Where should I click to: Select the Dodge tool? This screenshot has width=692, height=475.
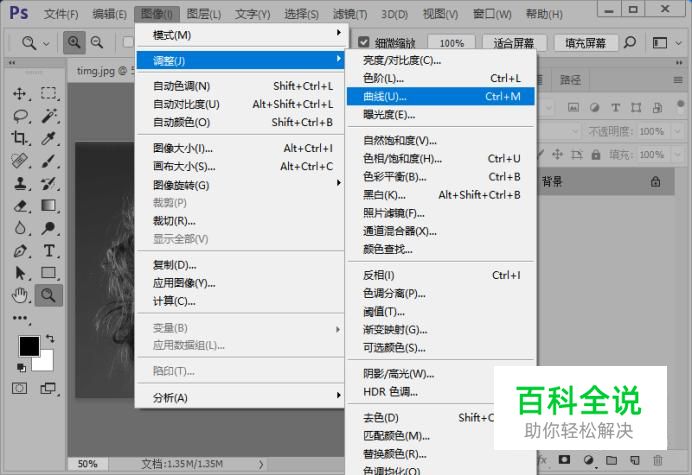(49, 228)
